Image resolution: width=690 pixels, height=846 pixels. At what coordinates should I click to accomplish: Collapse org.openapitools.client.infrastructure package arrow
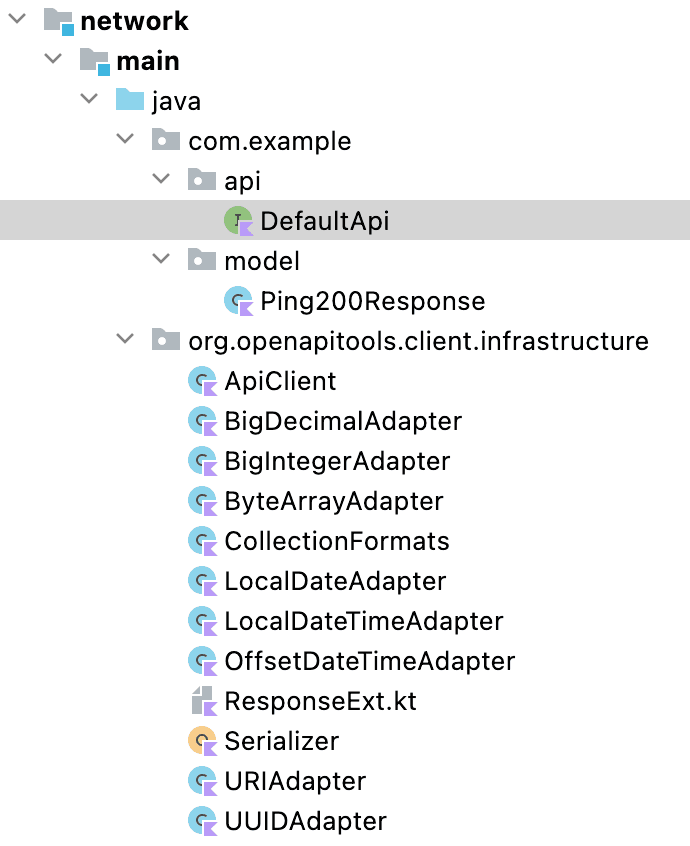[x=125, y=340]
